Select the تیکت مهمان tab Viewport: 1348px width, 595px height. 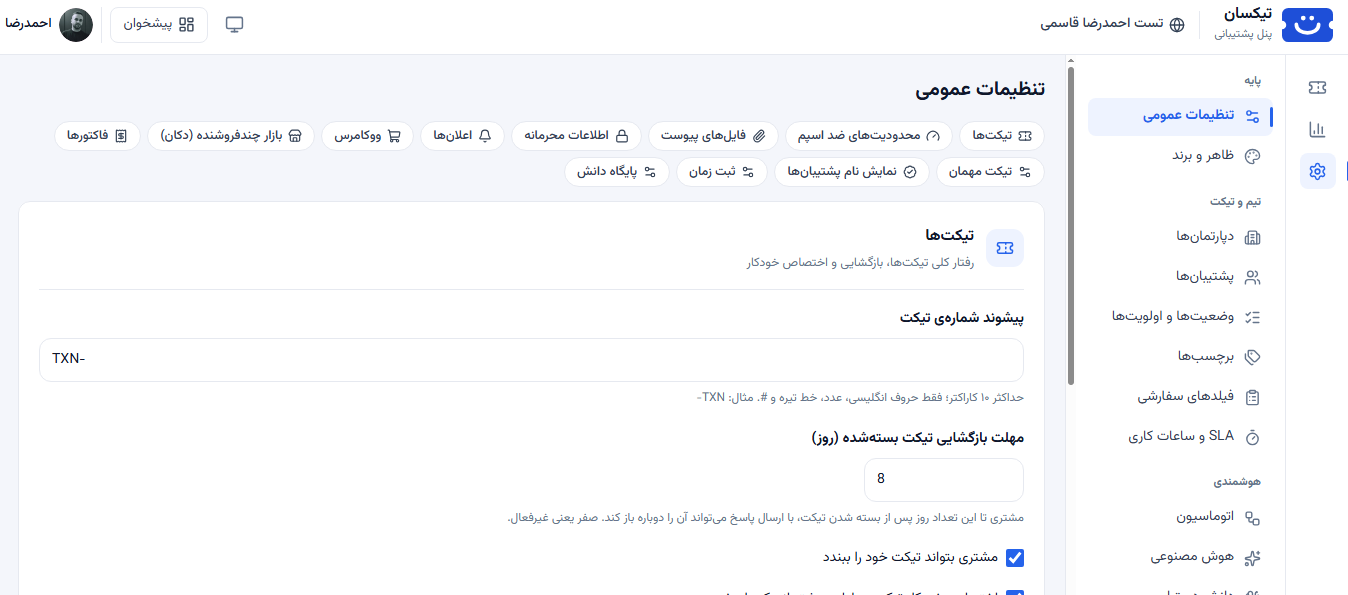click(x=990, y=172)
